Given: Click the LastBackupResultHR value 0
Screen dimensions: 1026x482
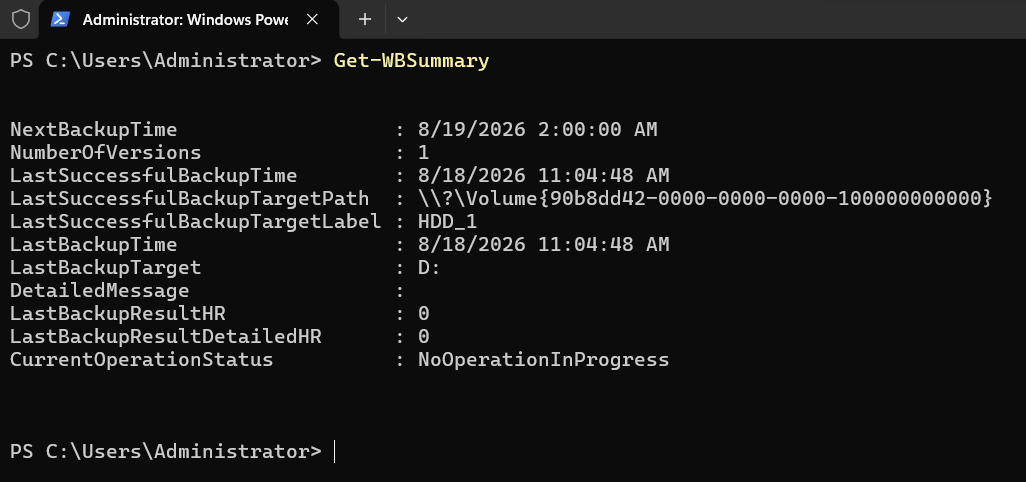Looking at the screenshot, I should (424, 313).
